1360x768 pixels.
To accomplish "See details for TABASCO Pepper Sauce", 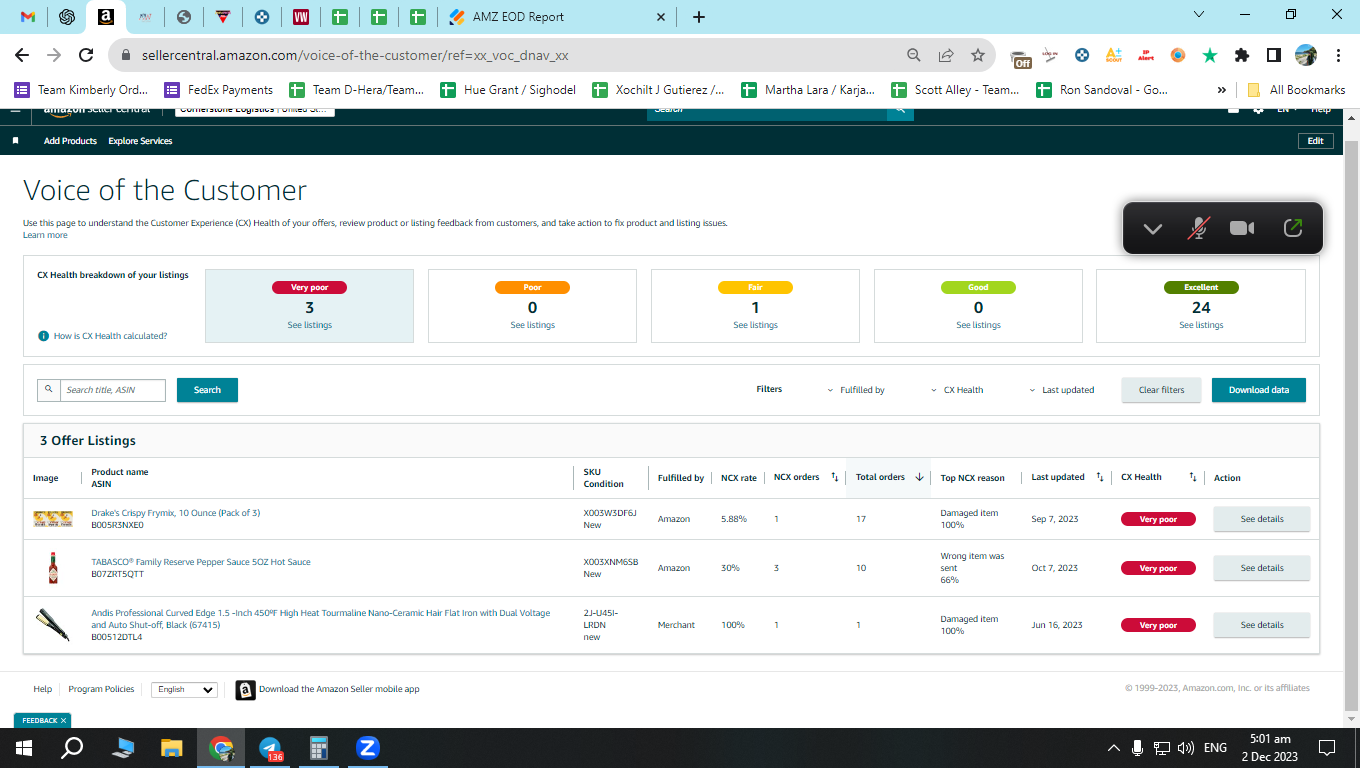I will click(x=1262, y=568).
